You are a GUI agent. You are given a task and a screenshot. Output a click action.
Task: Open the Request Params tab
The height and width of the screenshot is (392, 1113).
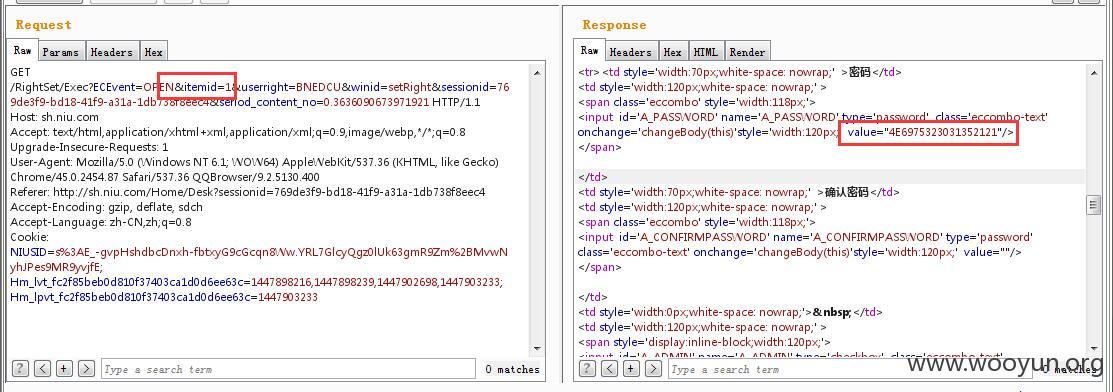click(61, 52)
